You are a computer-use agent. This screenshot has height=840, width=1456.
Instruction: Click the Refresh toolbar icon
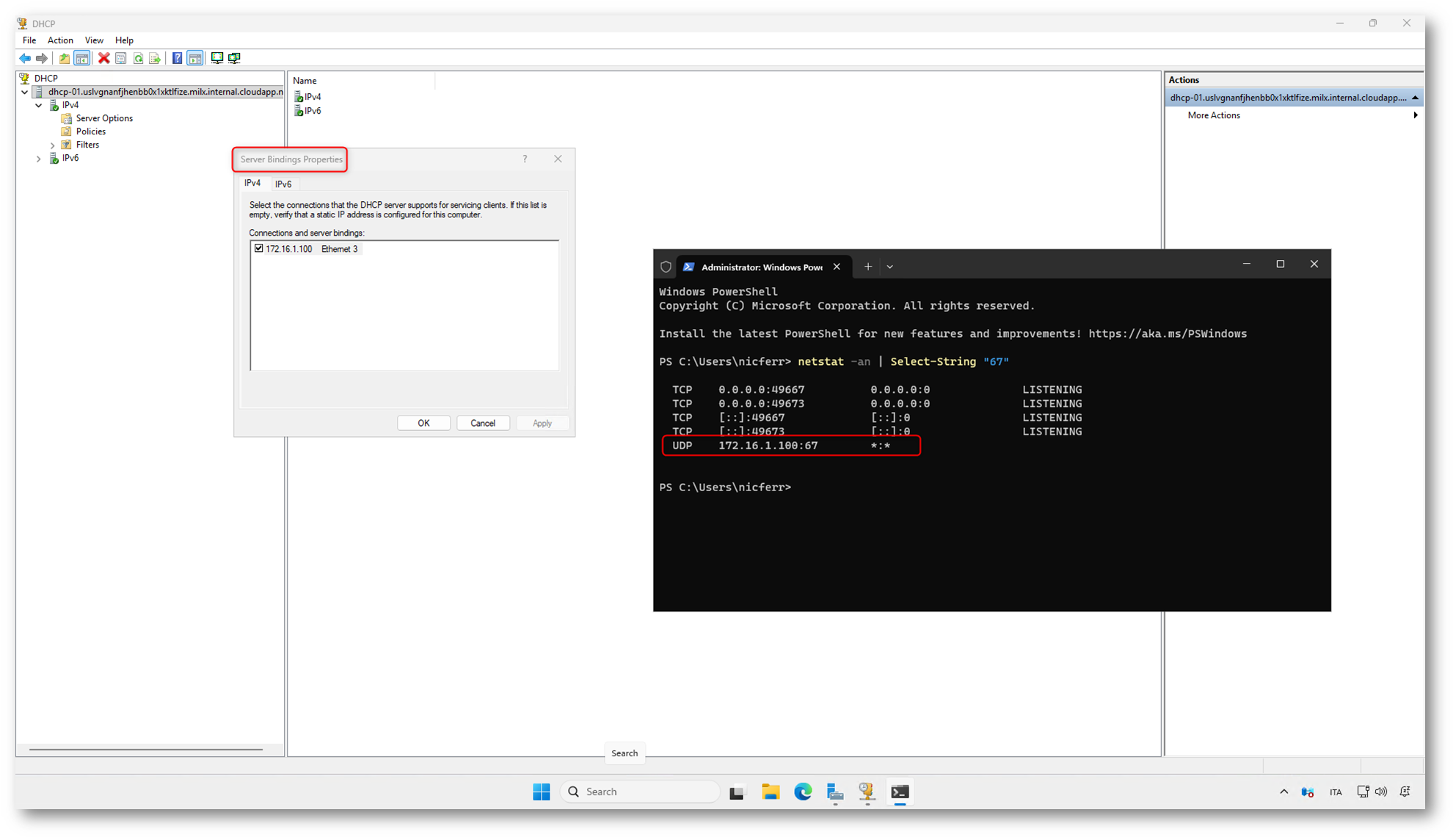[138, 58]
